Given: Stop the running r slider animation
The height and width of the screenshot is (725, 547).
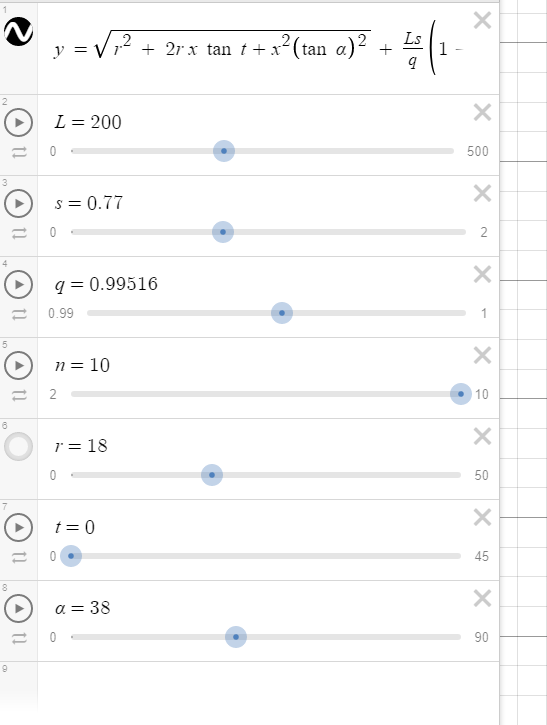Looking at the screenshot, I should (18, 446).
